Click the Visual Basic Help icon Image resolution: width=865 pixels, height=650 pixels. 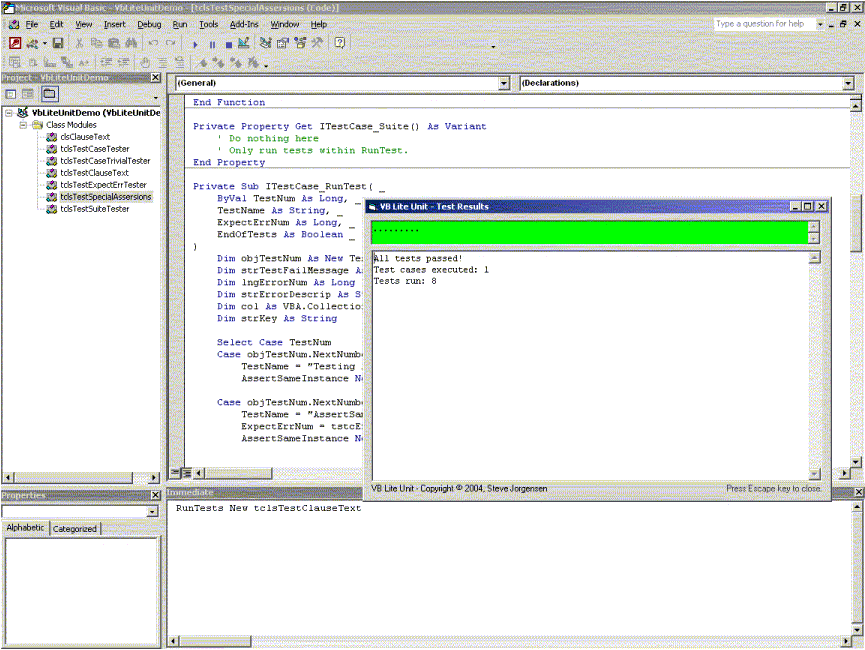[340, 43]
